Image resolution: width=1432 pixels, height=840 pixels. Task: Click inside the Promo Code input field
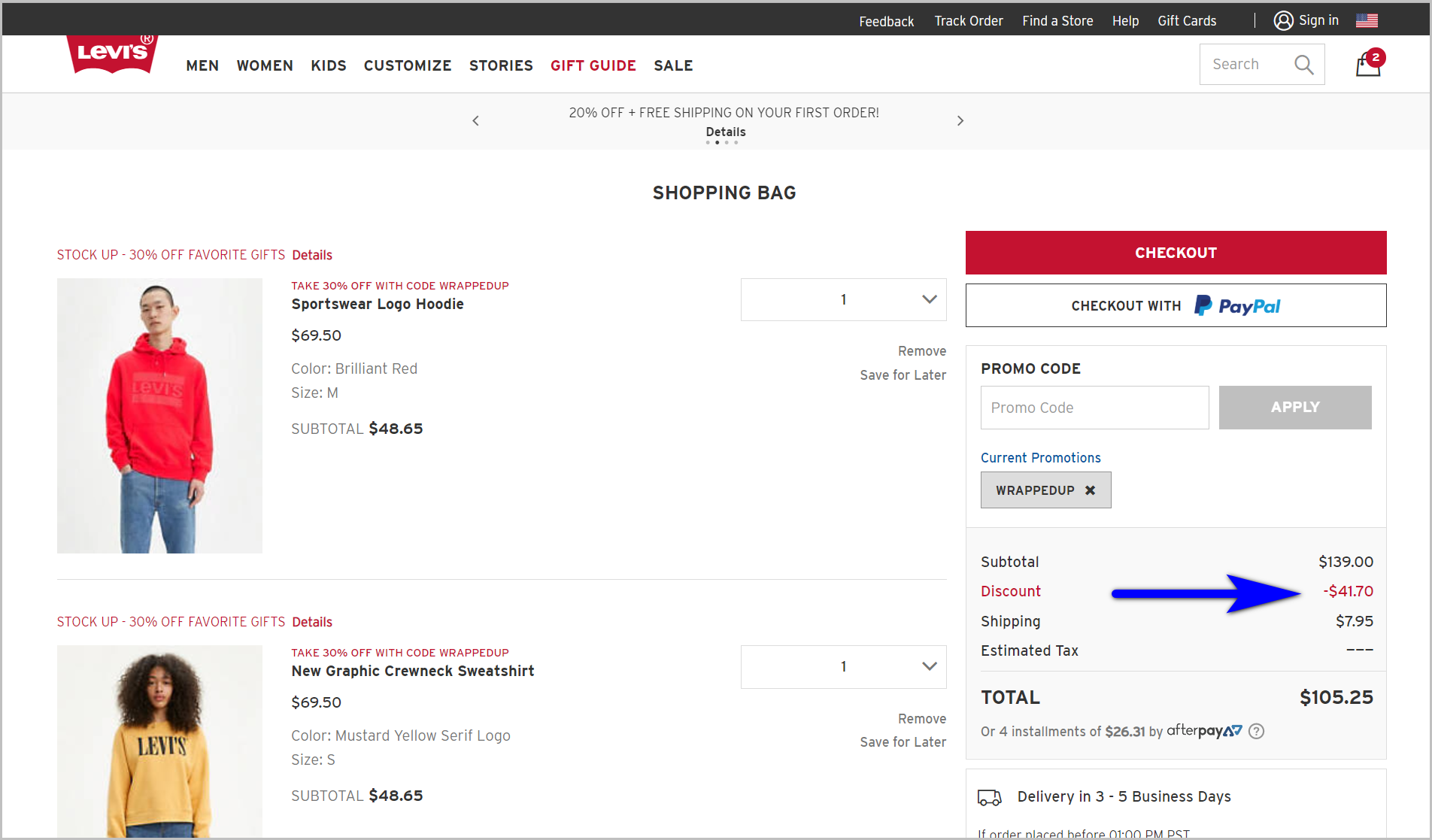pos(1094,407)
